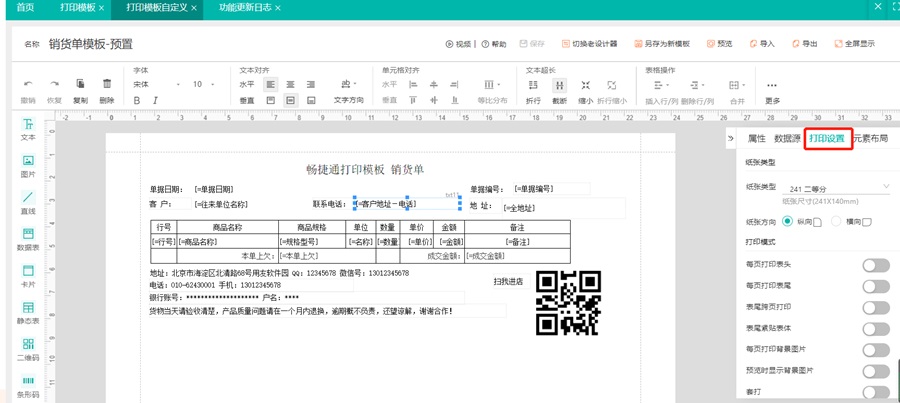Click the QR code on the template
The height and width of the screenshot is (403, 900).
pos(568,302)
